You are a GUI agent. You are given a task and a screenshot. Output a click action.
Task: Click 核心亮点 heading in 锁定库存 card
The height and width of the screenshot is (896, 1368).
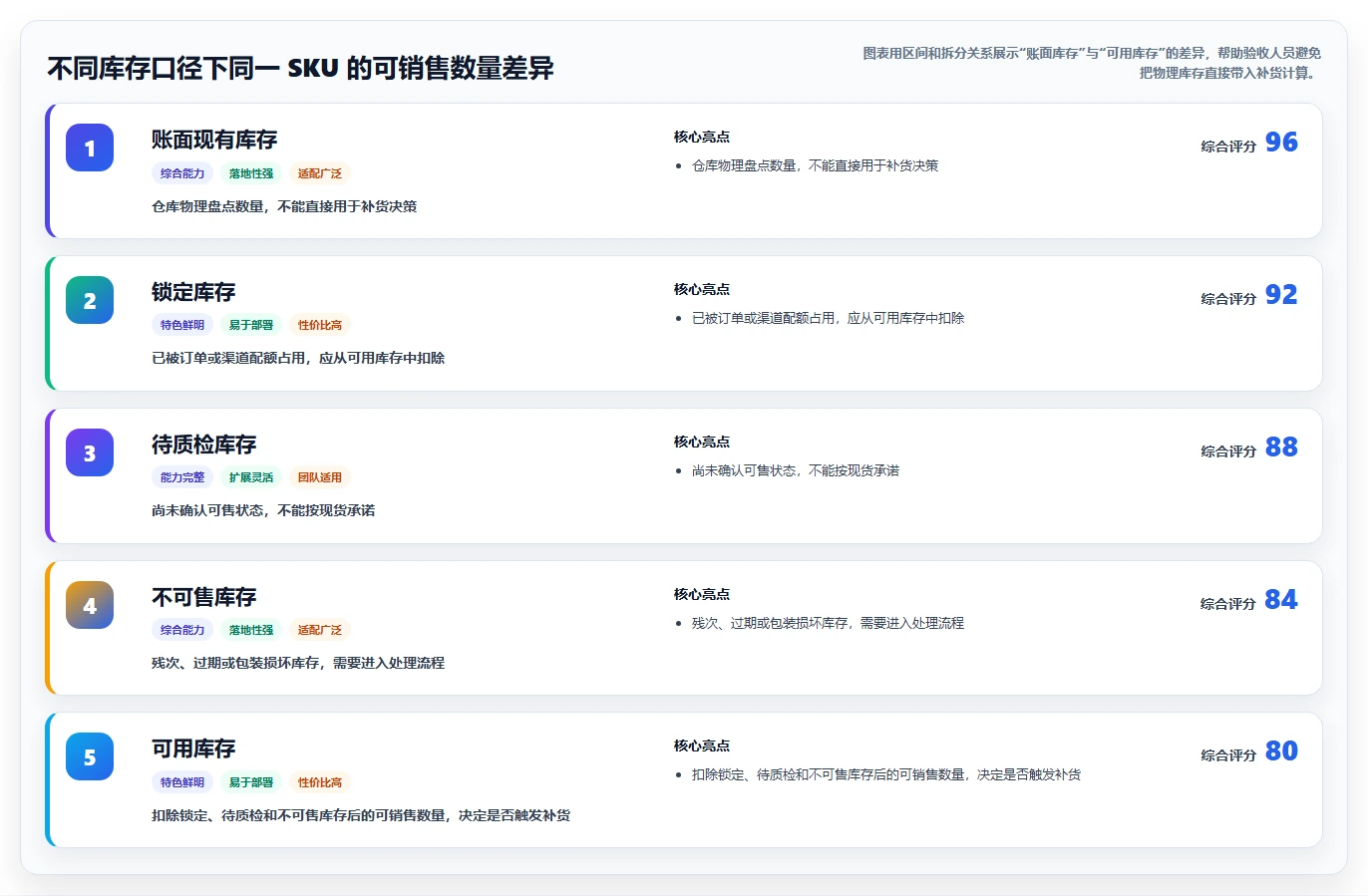click(702, 290)
